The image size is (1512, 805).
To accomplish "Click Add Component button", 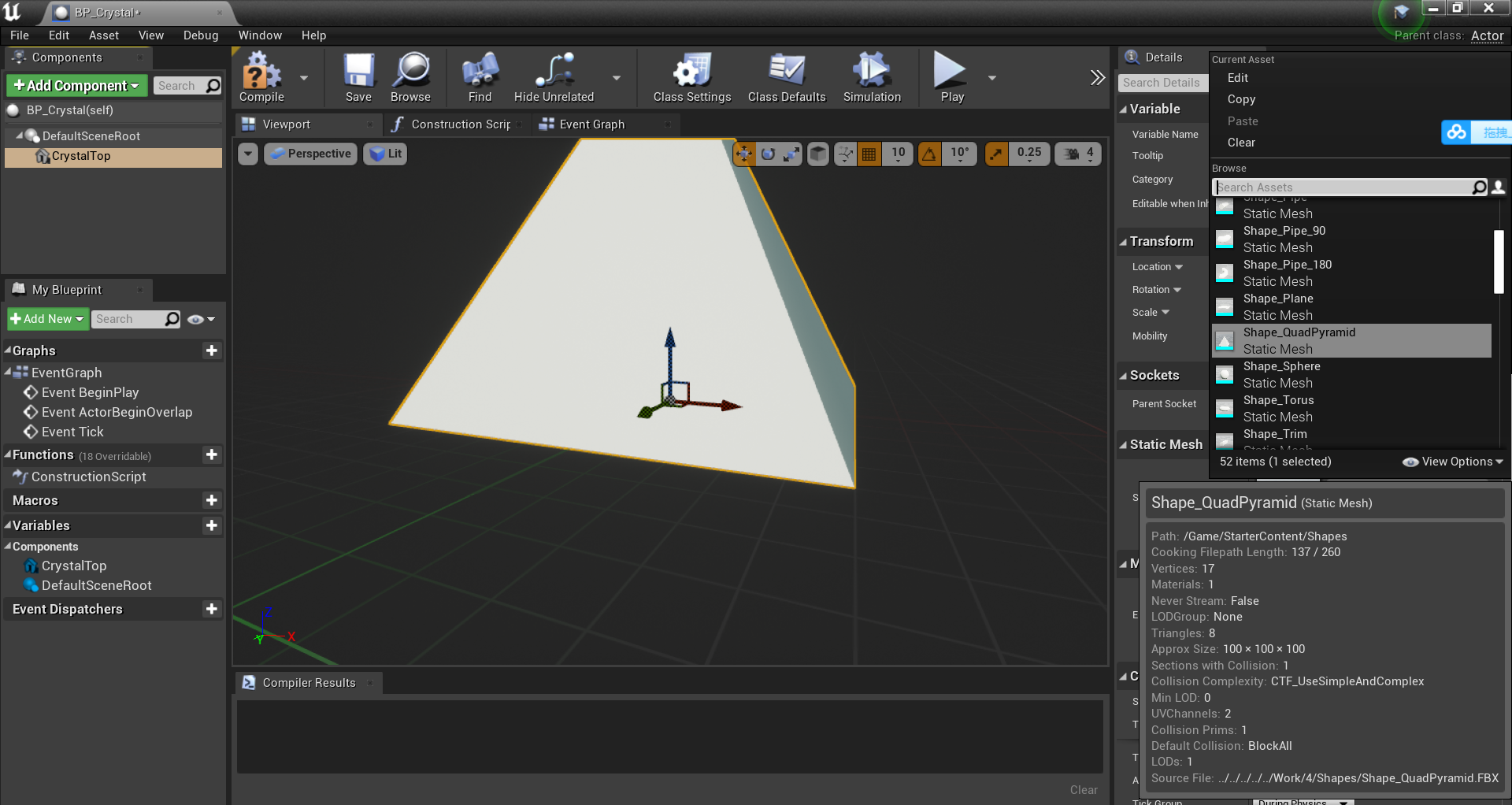I will (x=76, y=85).
